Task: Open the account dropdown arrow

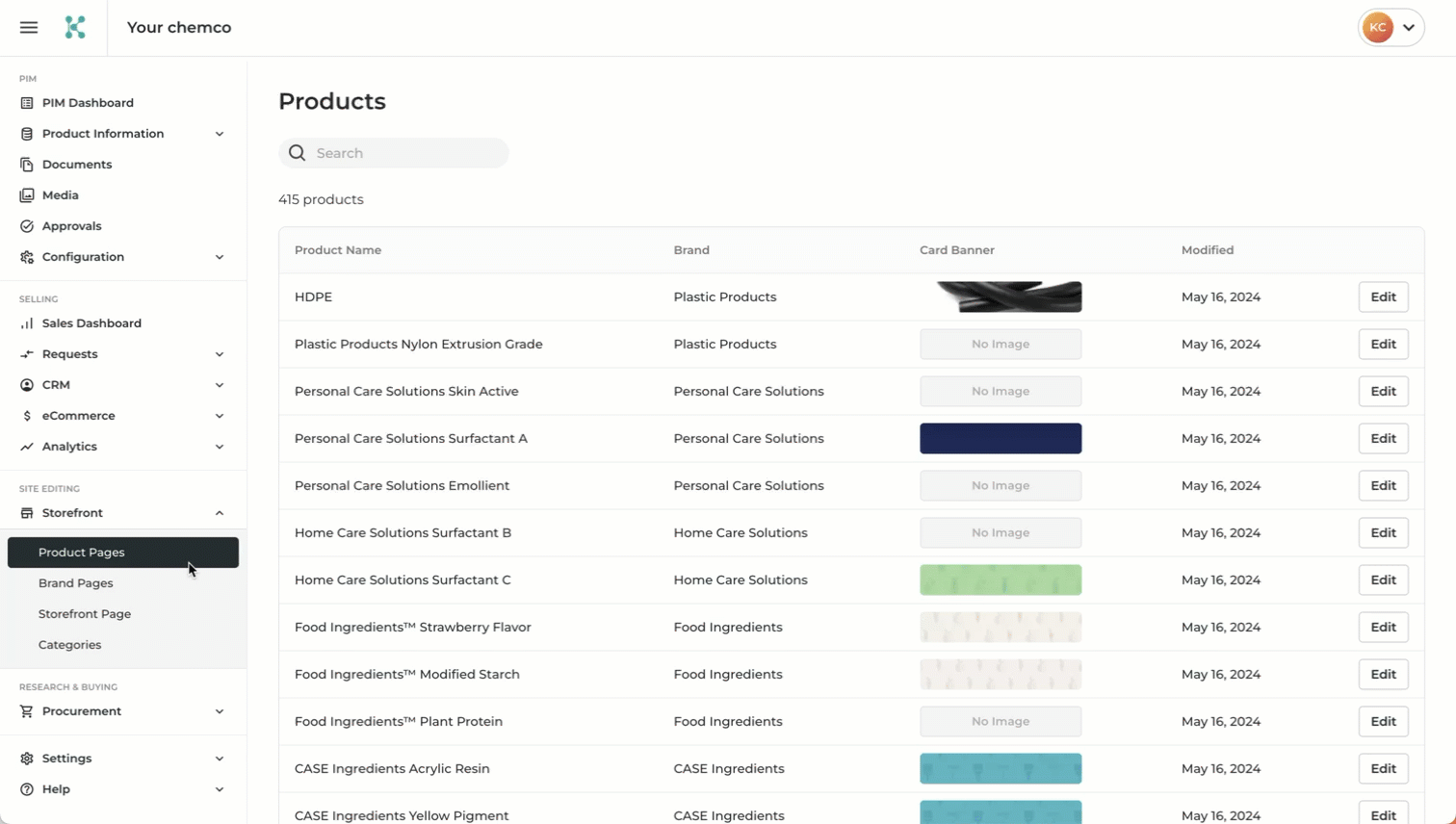Action: coord(1409,28)
